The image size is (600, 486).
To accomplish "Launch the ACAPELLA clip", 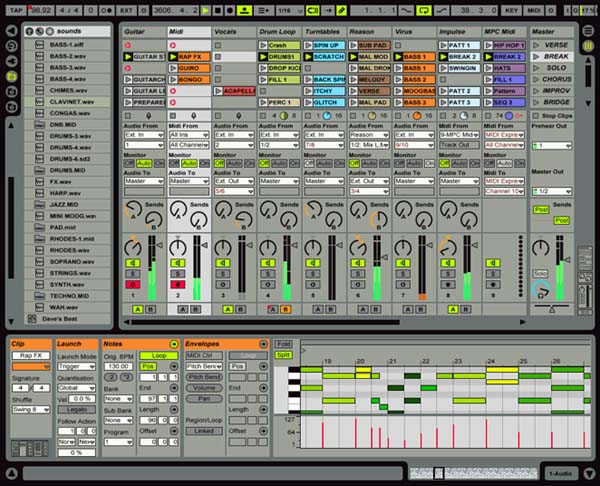I will point(234,91).
